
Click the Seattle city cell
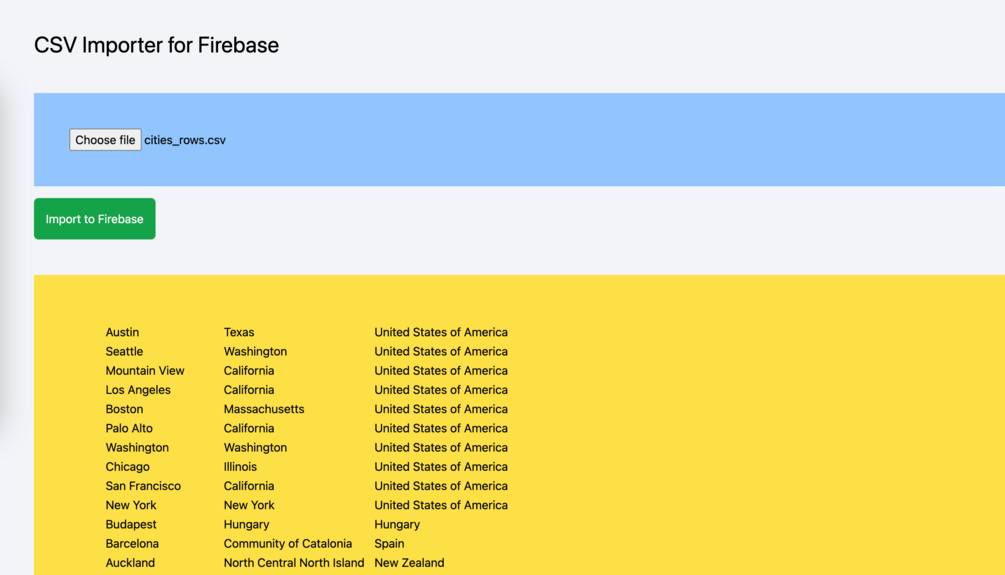point(124,351)
